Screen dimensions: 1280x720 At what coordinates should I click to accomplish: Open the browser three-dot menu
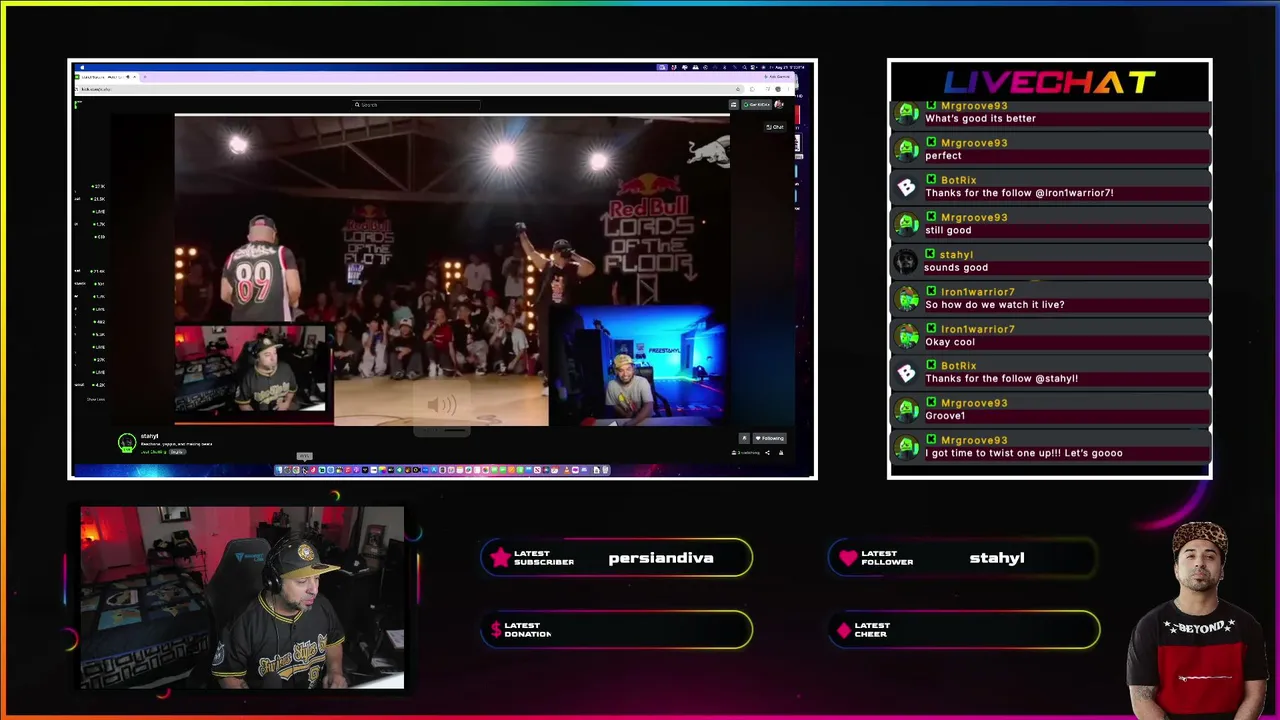(790, 89)
